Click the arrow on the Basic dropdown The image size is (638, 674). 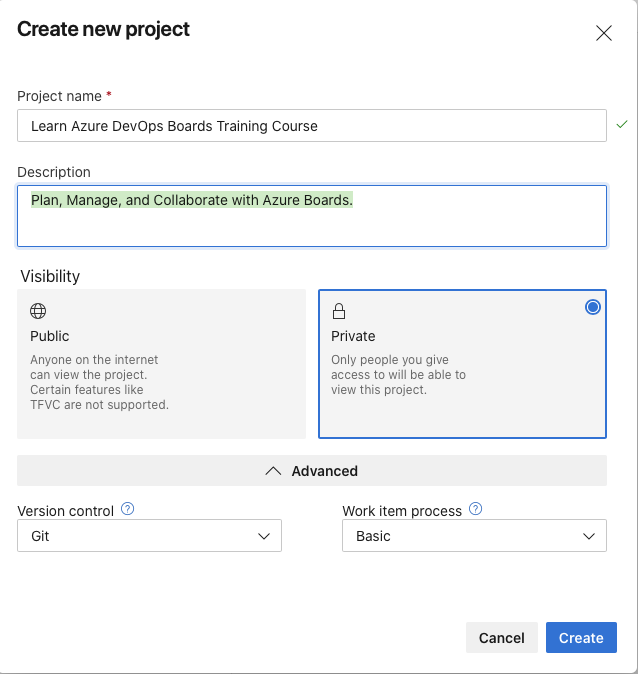[x=589, y=536]
